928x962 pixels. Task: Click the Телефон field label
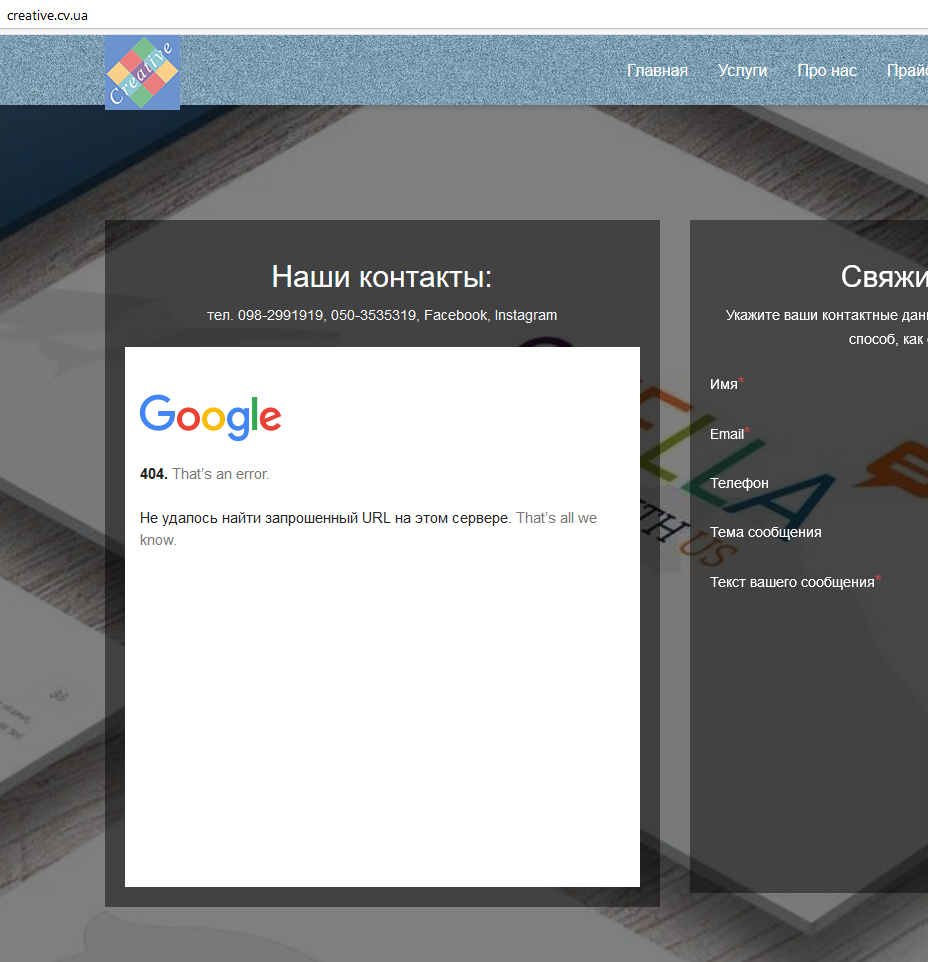coord(739,483)
